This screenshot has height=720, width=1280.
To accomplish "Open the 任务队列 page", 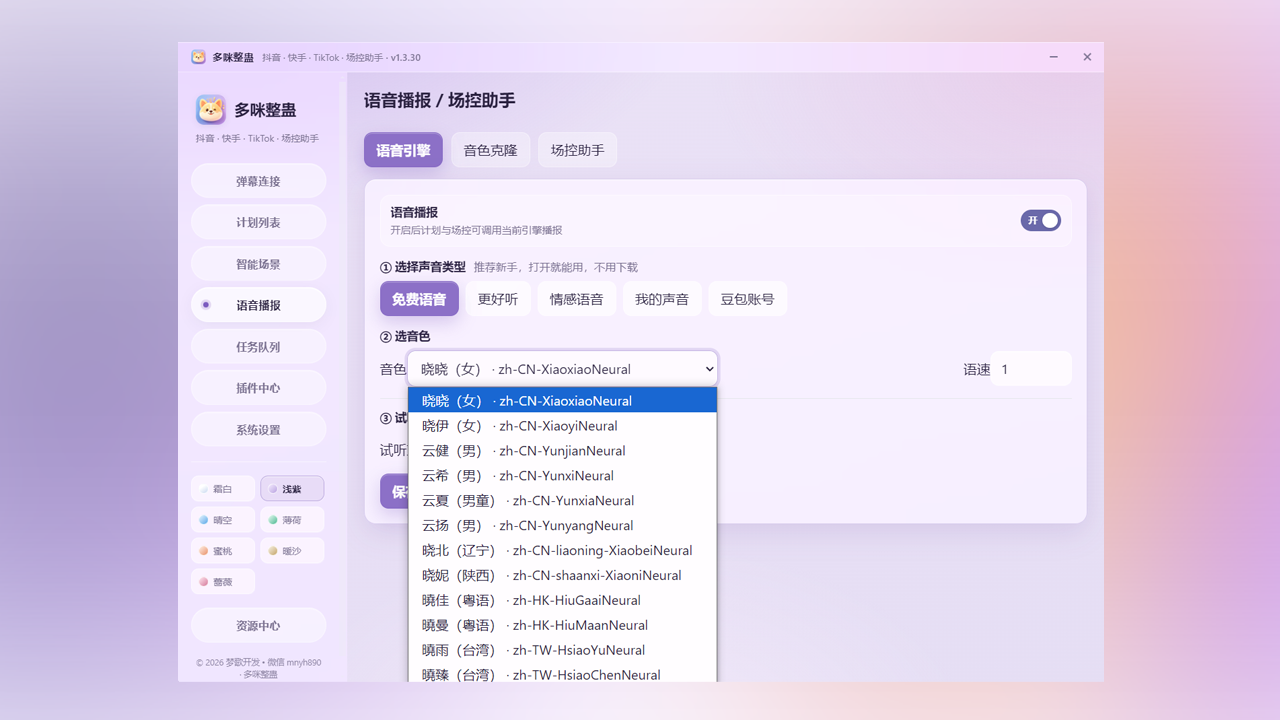I will [x=259, y=347].
